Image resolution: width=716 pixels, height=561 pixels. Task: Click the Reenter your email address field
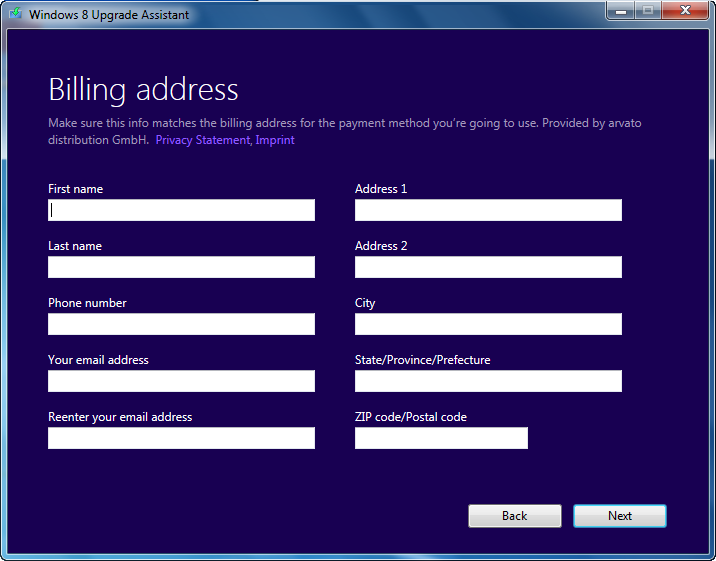[x=181, y=438]
